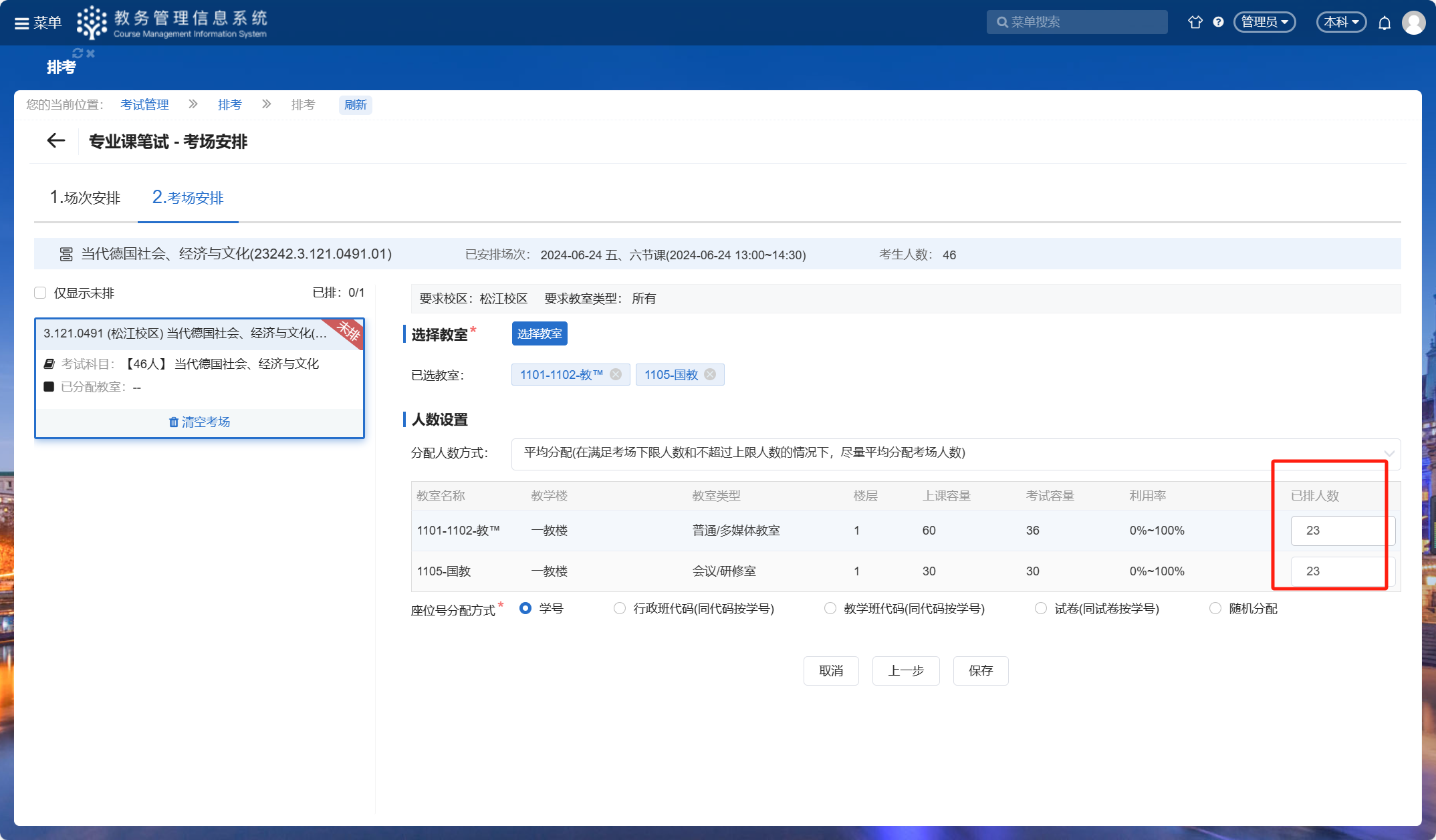Select 行政班代码 seat allocation radio

point(620,608)
